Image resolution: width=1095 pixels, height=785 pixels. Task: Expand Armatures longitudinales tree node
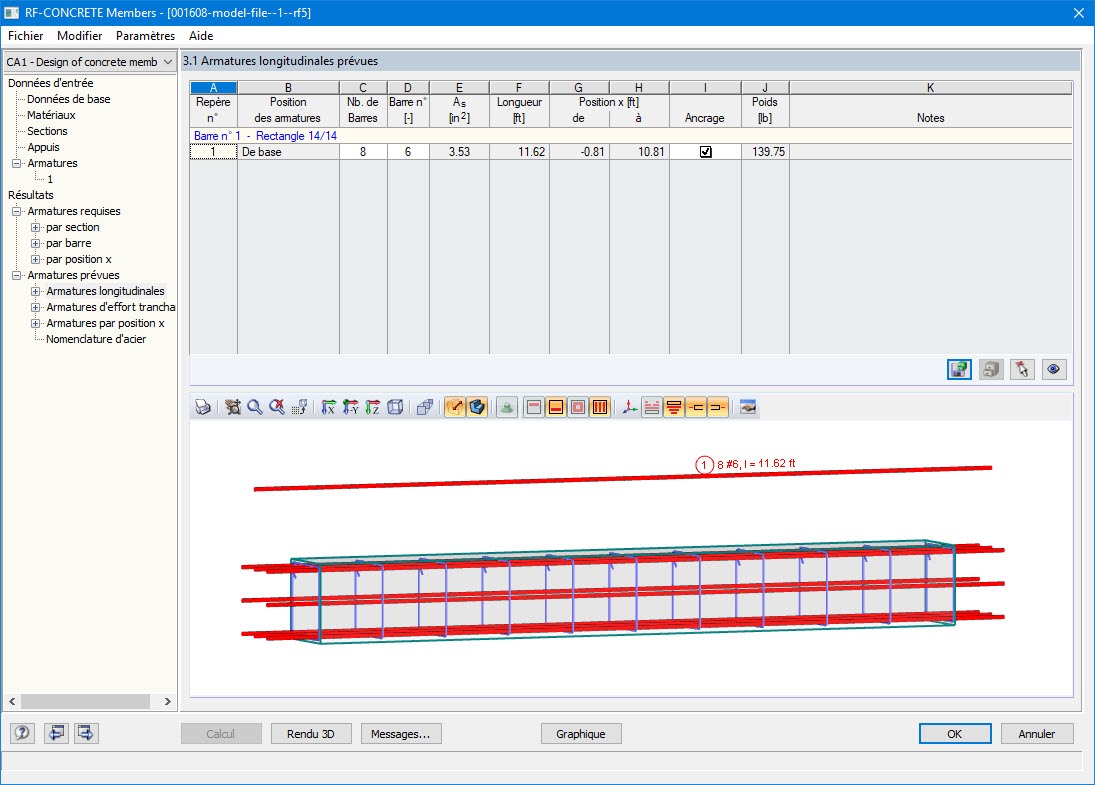[x=36, y=291]
